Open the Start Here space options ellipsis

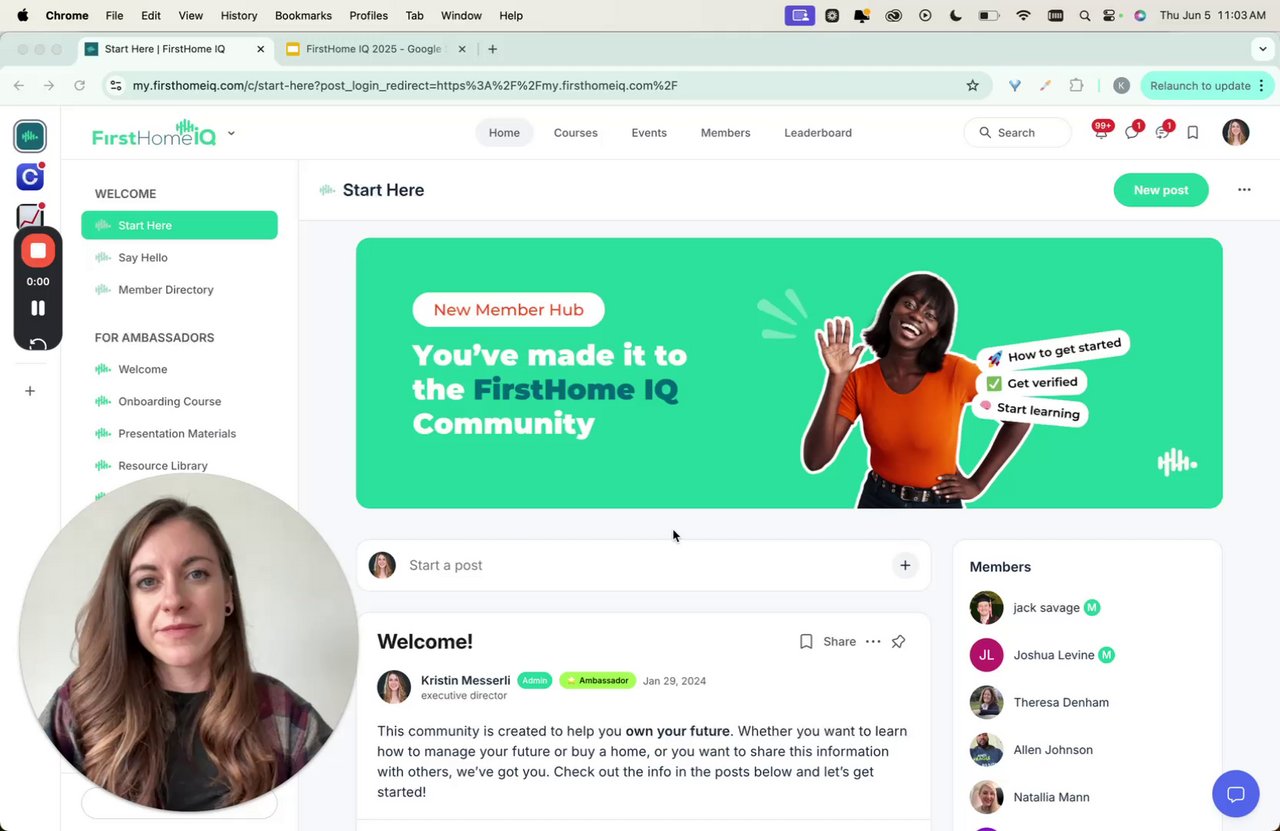coord(1244,190)
